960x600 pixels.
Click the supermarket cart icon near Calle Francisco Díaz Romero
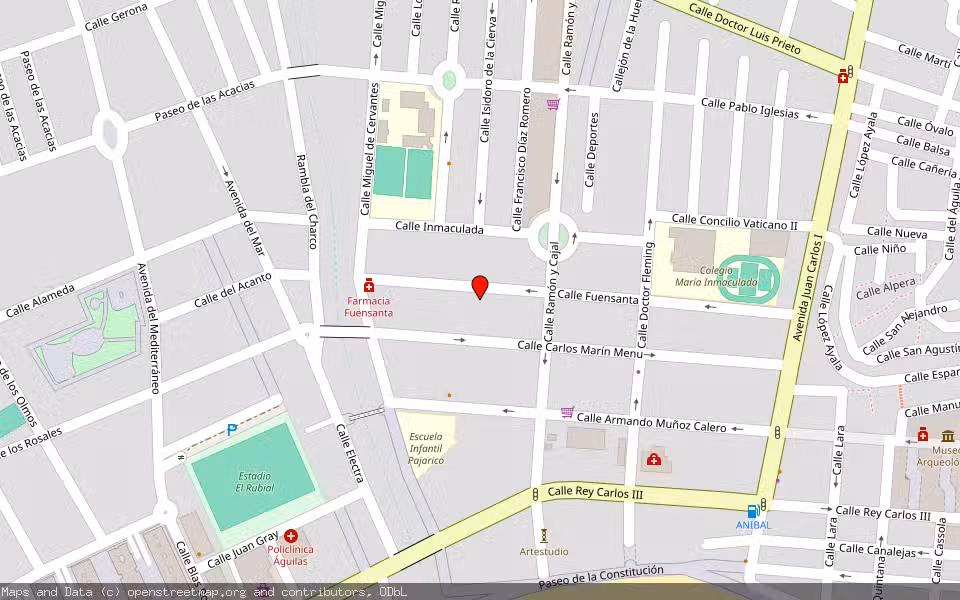553,104
